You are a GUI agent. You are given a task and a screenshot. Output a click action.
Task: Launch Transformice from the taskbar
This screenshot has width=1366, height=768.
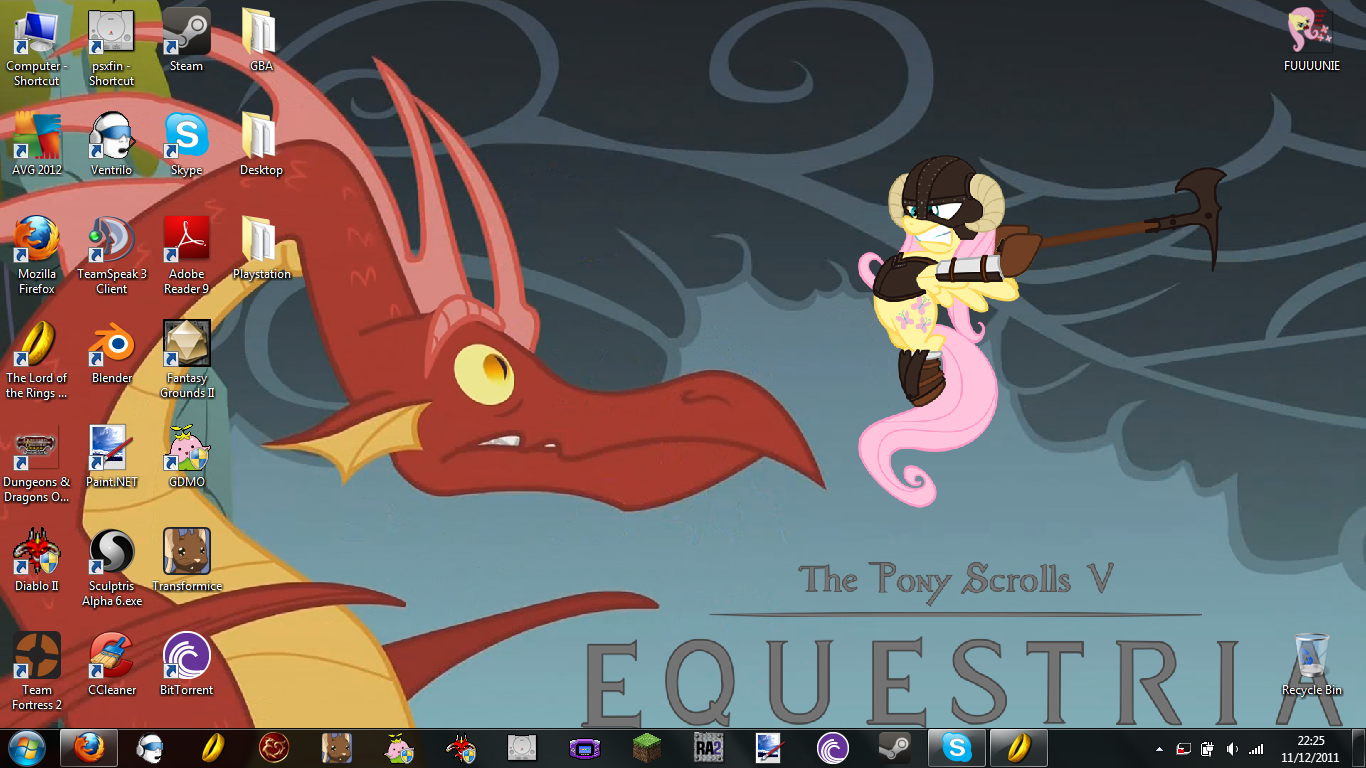click(x=337, y=748)
